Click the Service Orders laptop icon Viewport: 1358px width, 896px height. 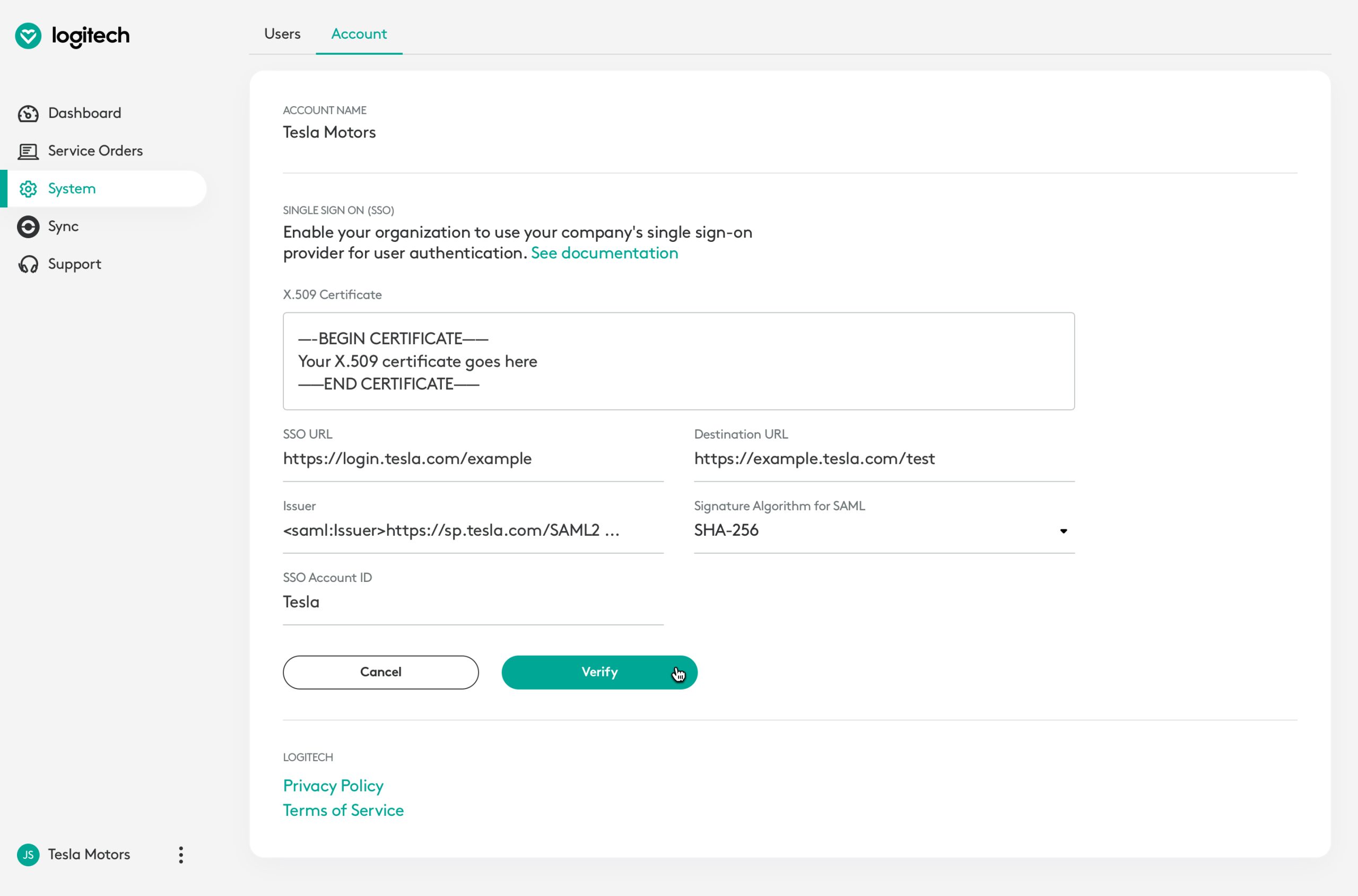coord(28,151)
